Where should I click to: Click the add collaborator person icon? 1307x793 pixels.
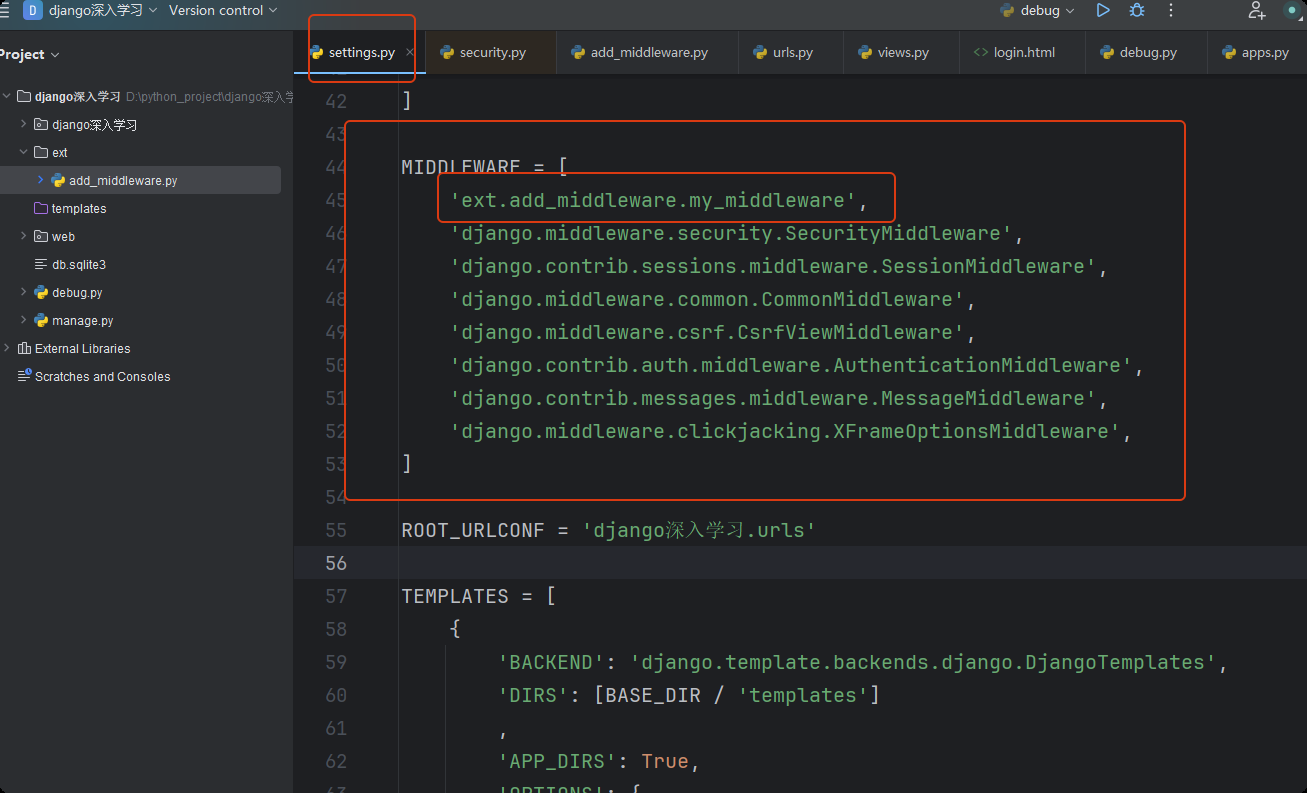tap(1257, 10)
